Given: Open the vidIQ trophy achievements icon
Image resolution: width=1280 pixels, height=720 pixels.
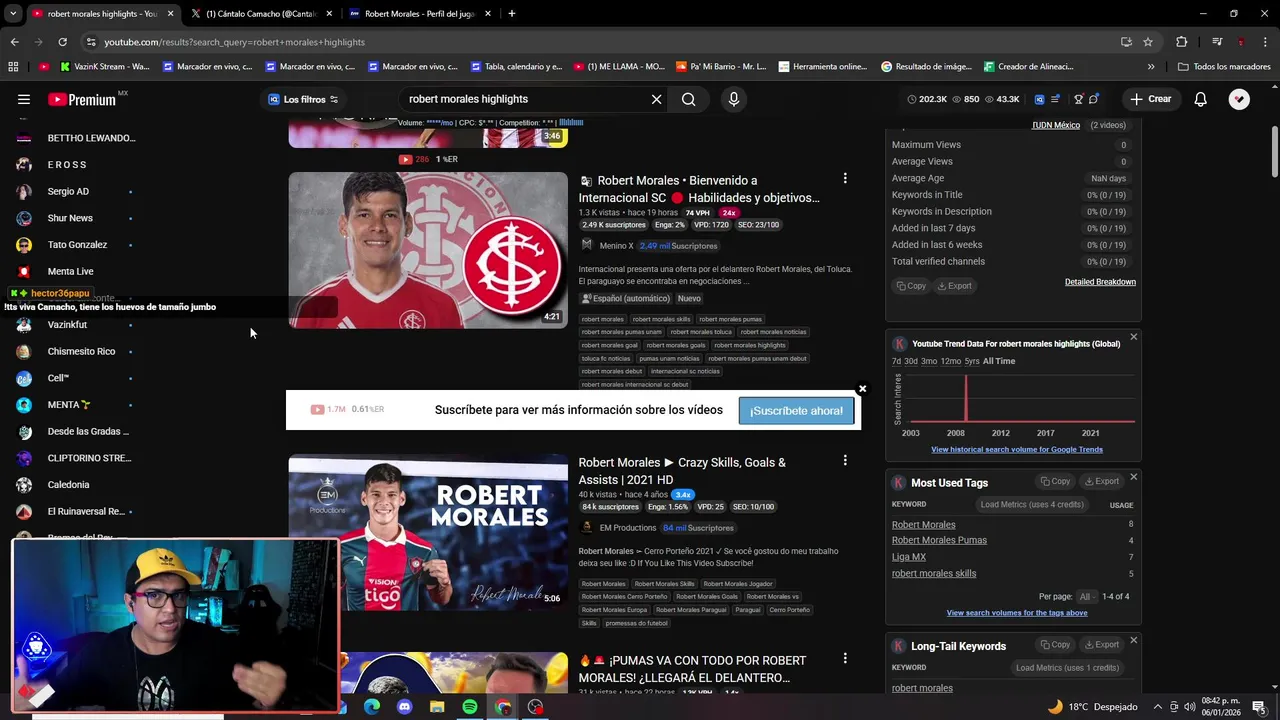Looking at the screenshot, I should tap(1079, 99).
